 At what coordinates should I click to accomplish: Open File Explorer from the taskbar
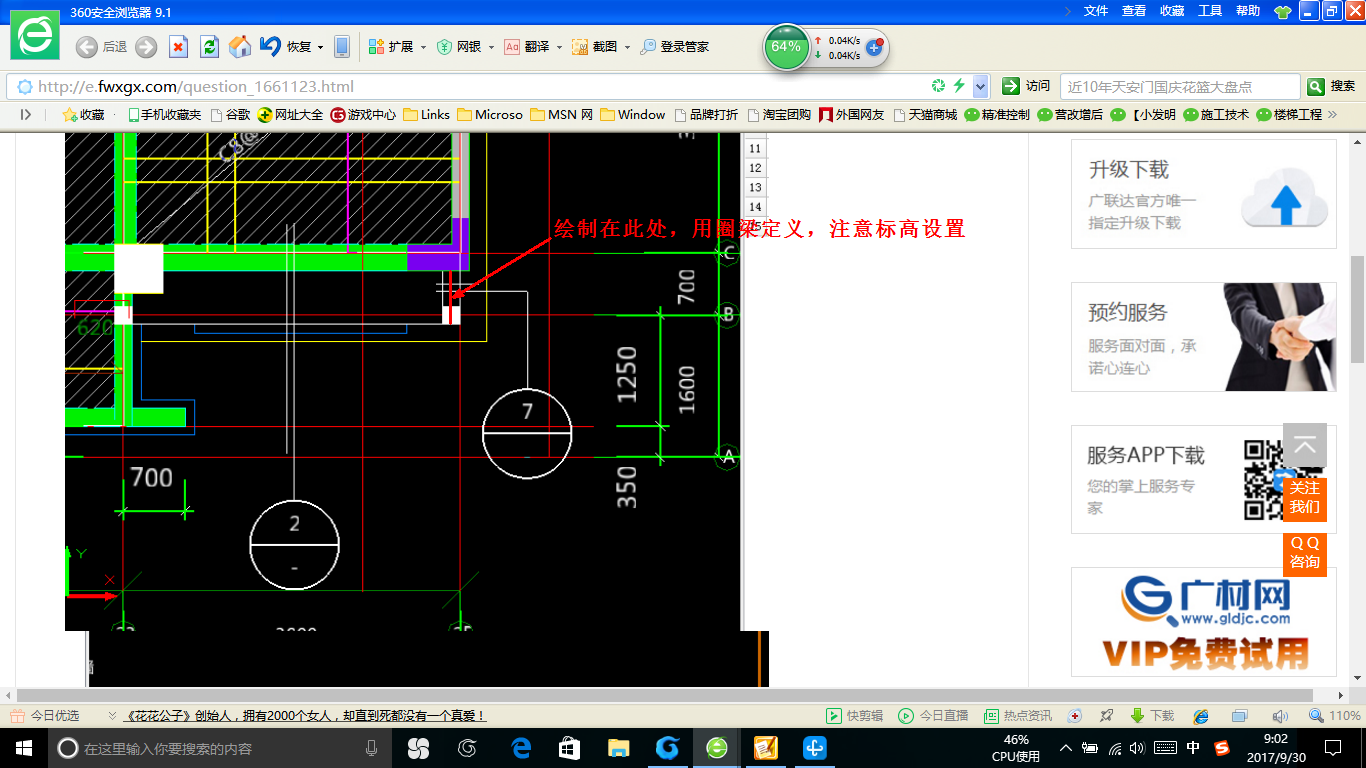pos(619,747)
